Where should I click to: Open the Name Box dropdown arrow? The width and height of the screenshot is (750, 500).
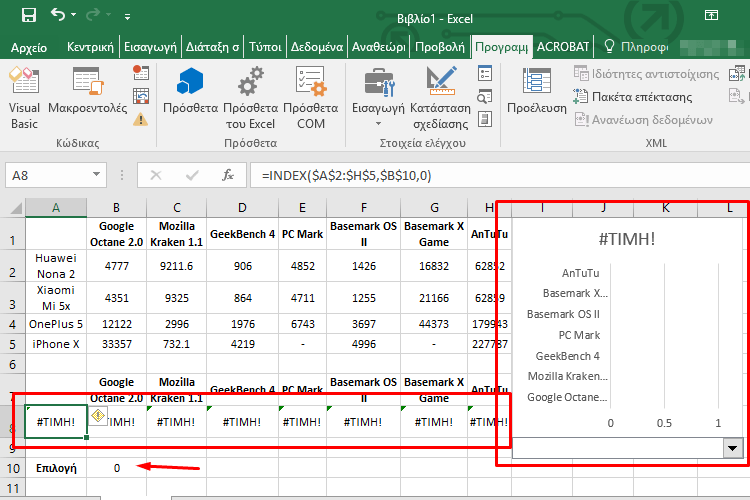97,175
